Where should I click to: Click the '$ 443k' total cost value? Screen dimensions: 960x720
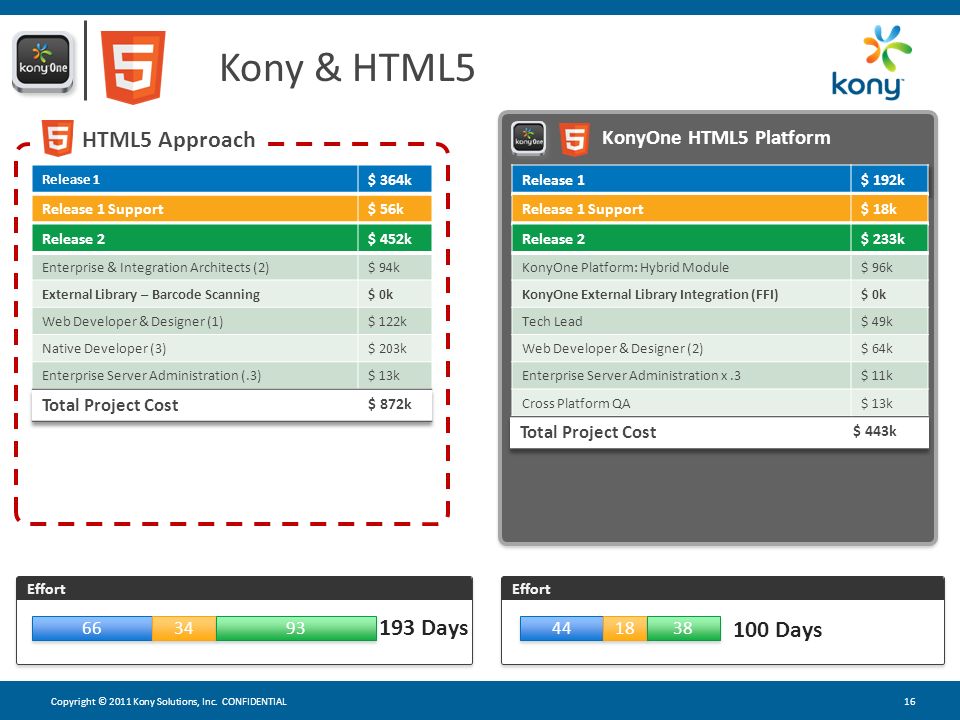click(x=875, y=431)
